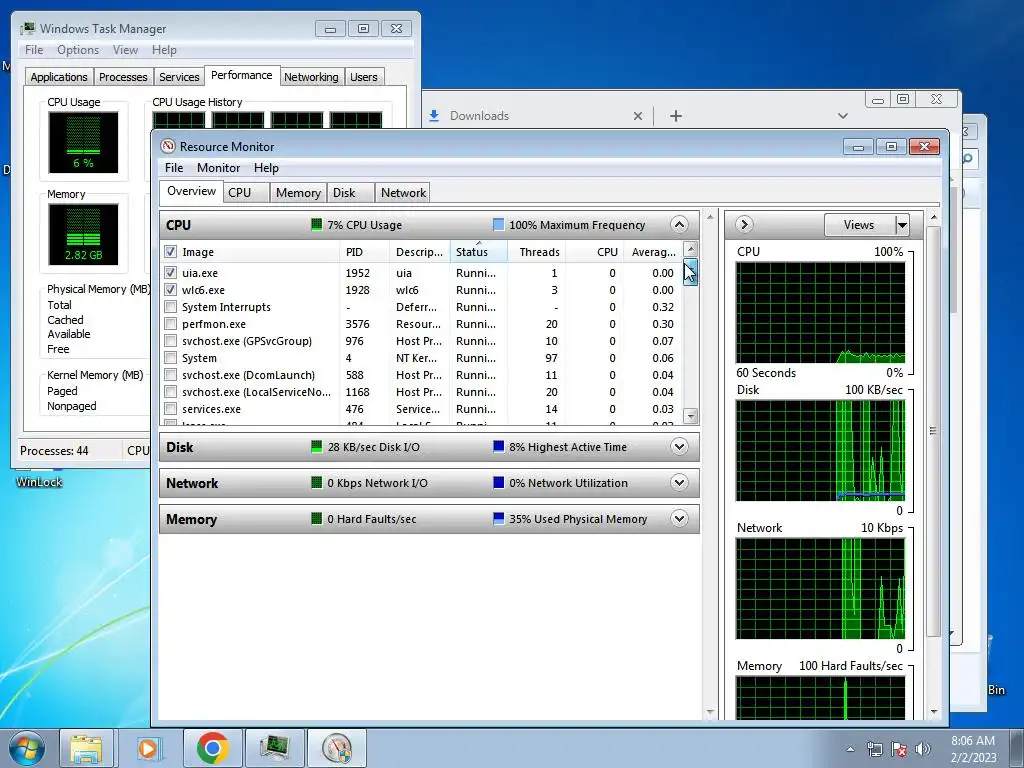Close the Downloads browser tab
The height and width of the screenshot is (768, 1024).
pyautogui.click(x=638, y=116)
